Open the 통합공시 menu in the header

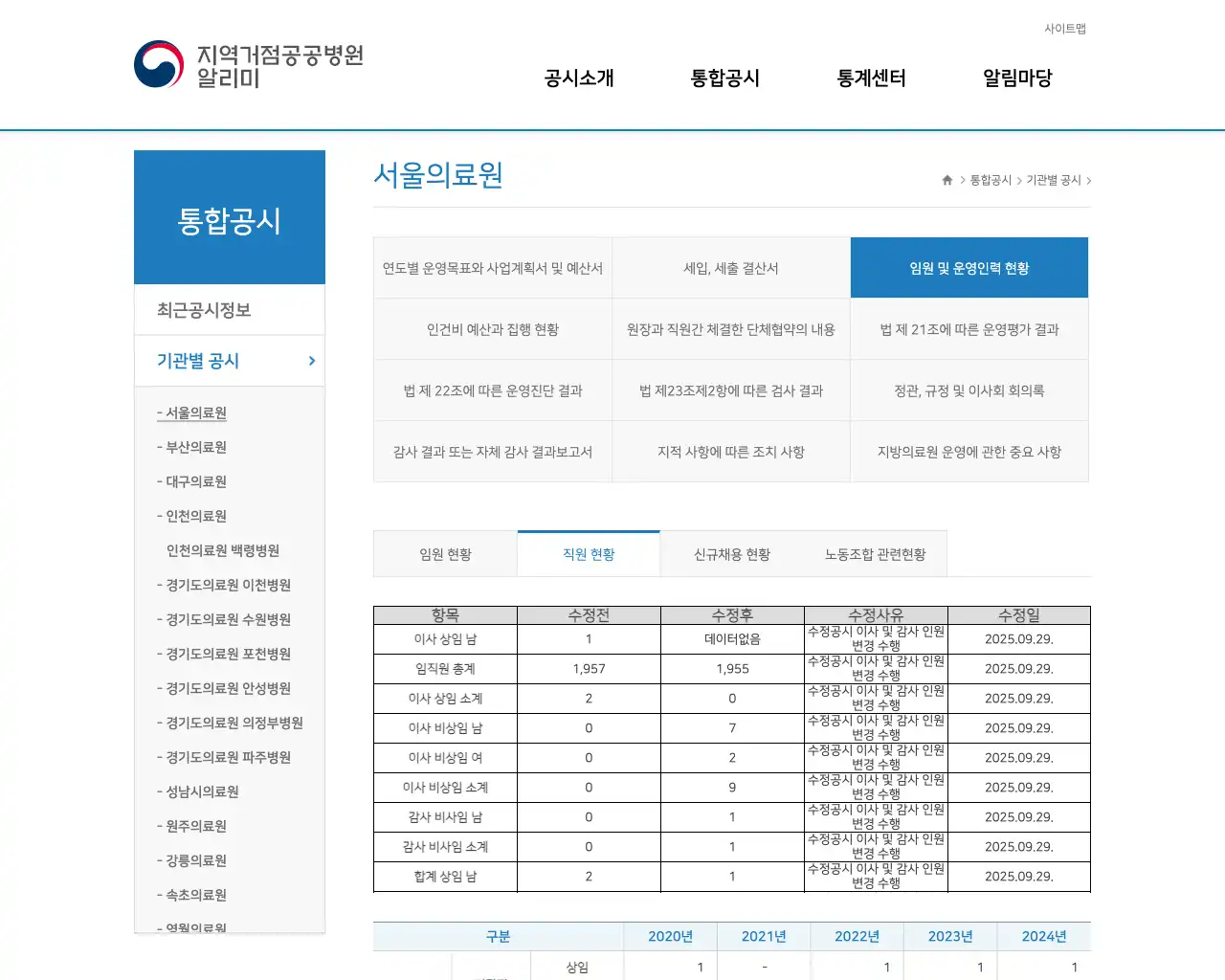pyautogui.click(x=724, y=78)
